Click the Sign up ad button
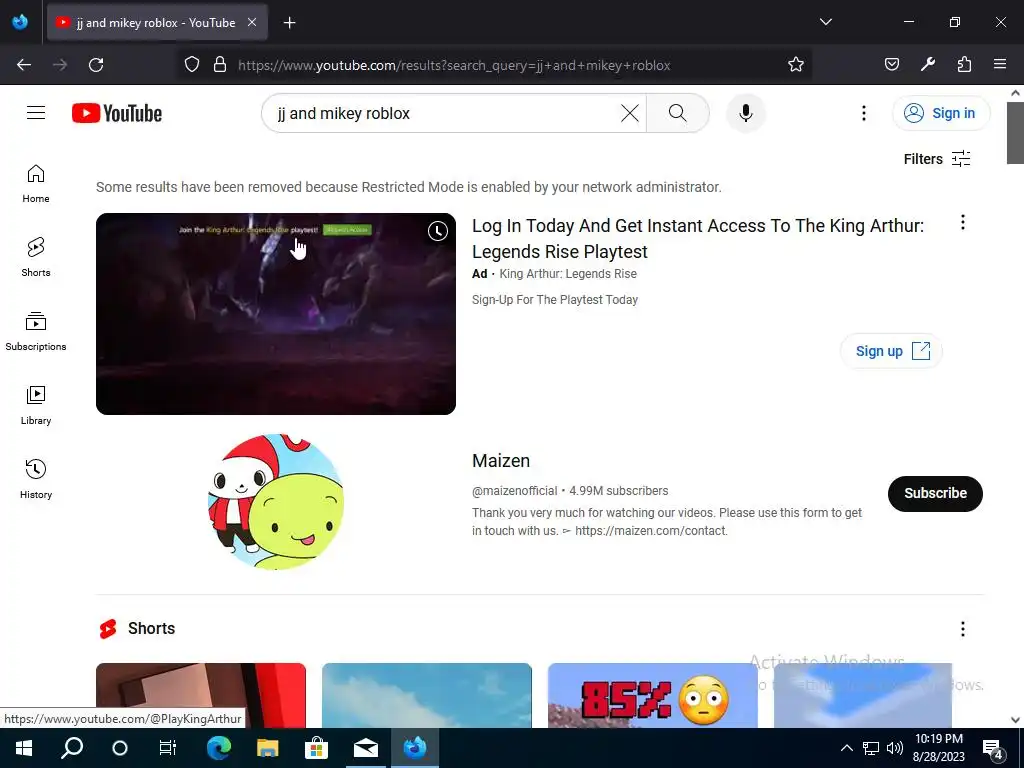 click(x=891, y=351)
